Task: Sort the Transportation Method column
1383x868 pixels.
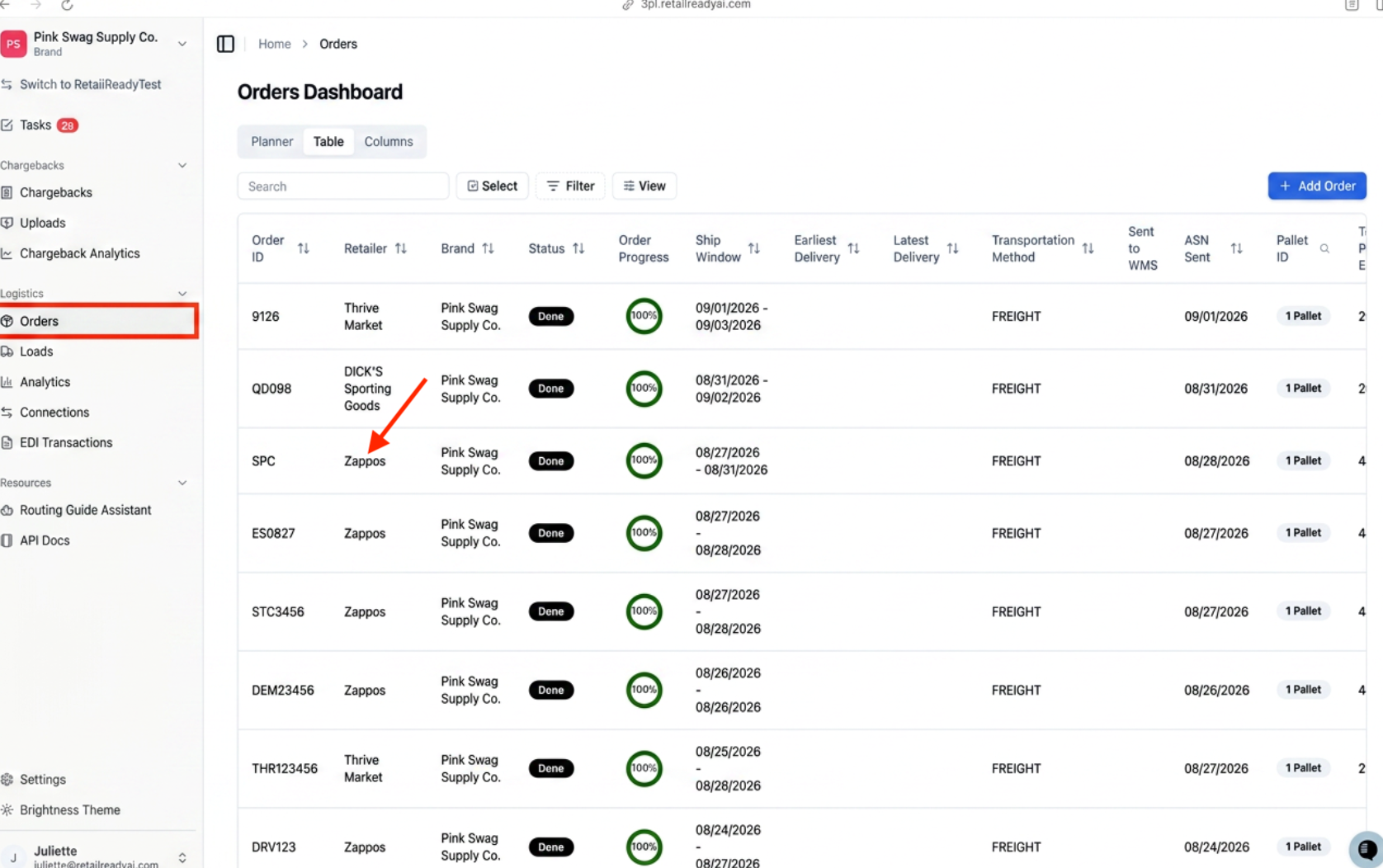Action: pyautogui.click(x=1088, y=248)
